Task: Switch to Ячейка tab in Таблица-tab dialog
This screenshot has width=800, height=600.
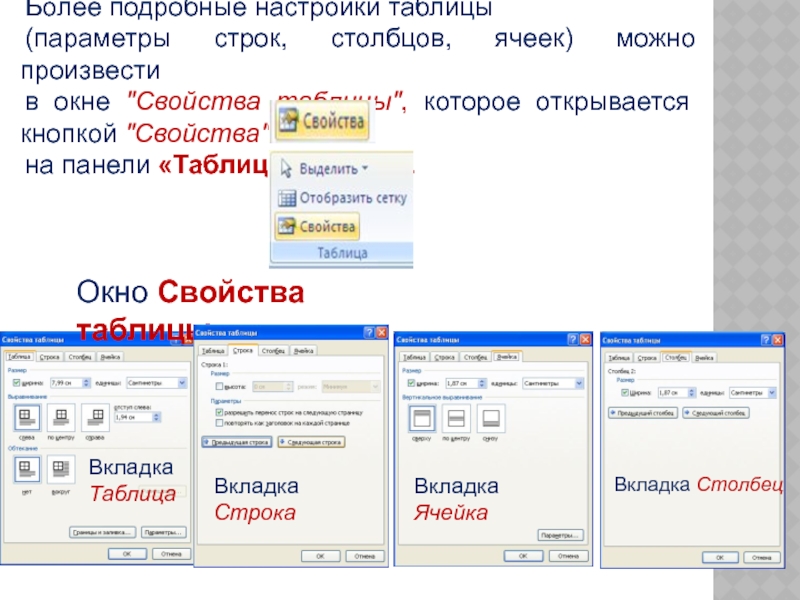Action: click(110, 357)
